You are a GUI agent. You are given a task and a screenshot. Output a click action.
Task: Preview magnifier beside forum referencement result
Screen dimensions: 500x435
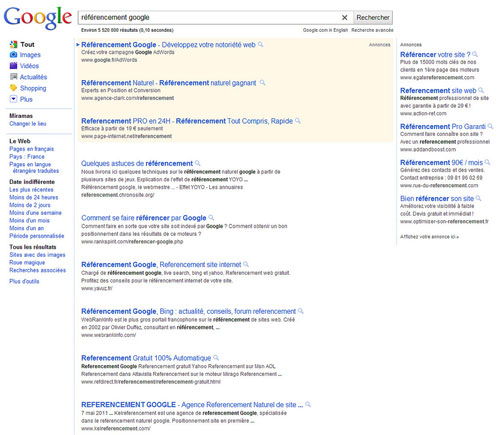click(x=300, y=311)
